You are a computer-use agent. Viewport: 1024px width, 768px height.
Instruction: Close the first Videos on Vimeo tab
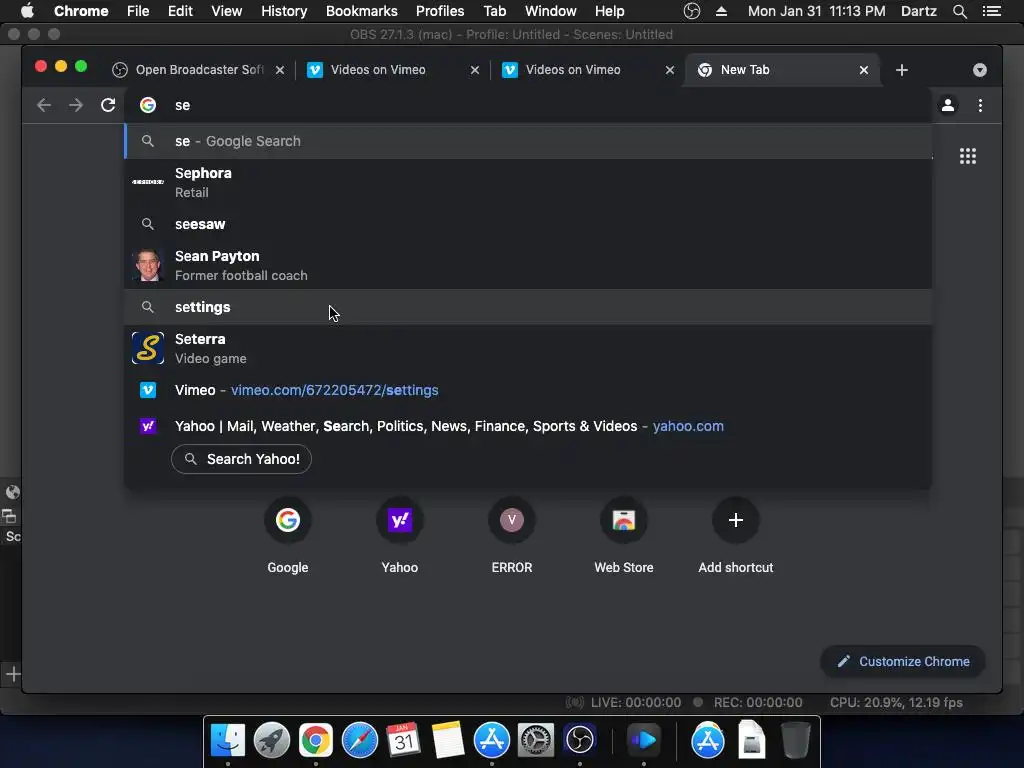click(475, 70)
